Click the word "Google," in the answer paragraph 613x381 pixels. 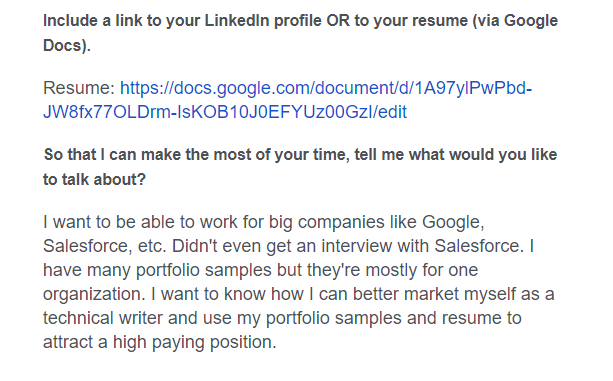(x=453, y=222)
